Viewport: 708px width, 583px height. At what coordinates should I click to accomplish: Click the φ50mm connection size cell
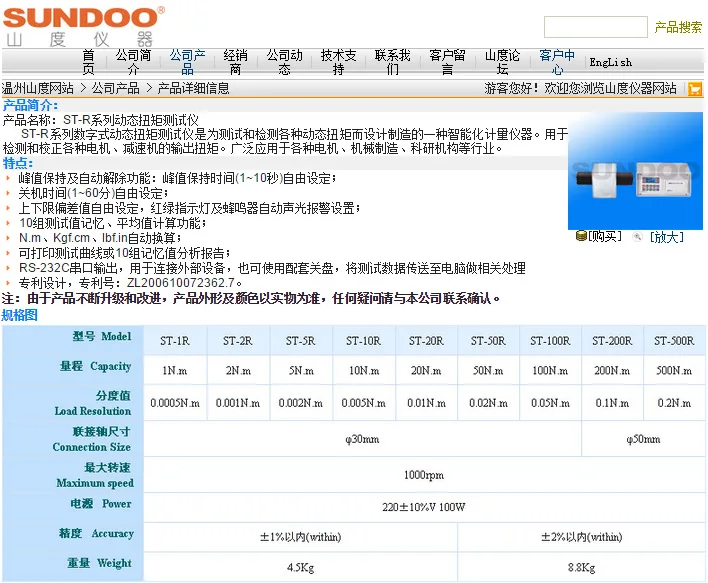click(x=643, y=439)
